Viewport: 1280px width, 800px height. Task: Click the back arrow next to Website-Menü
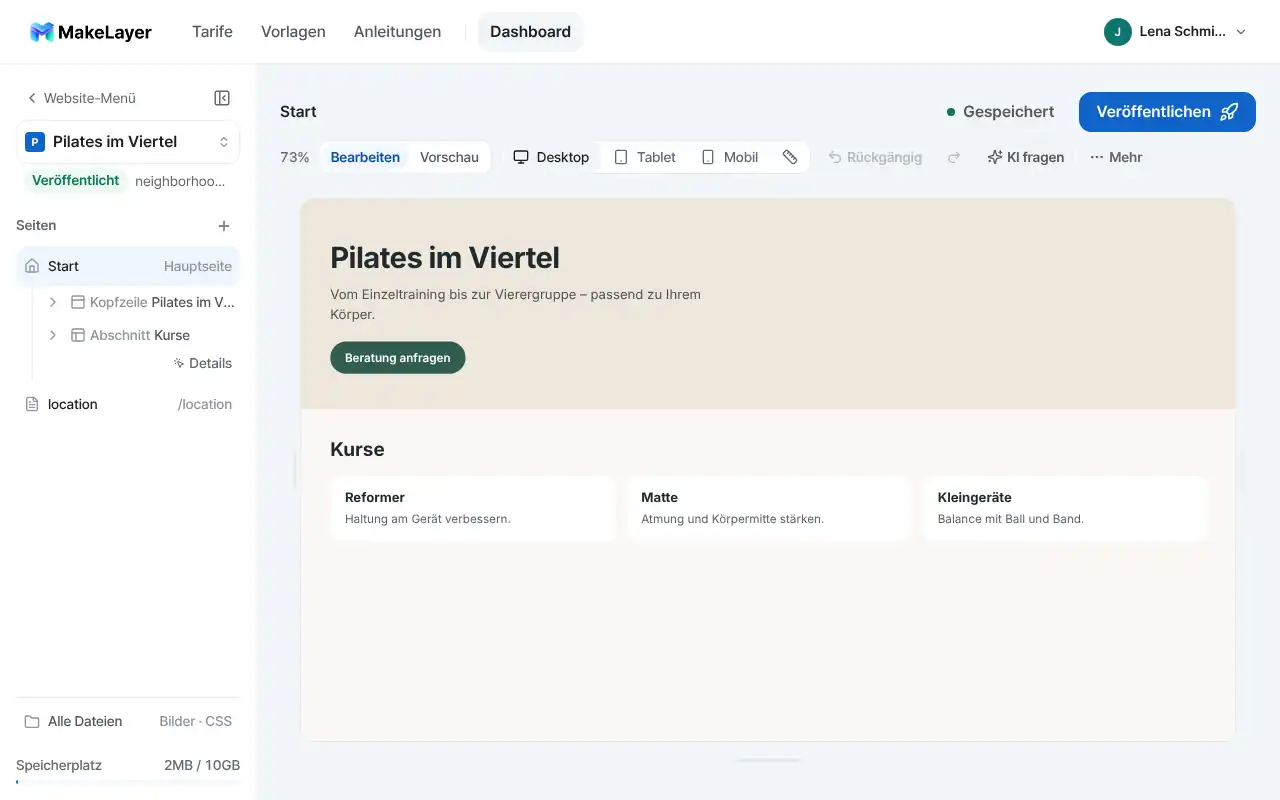tap(32, 98)
